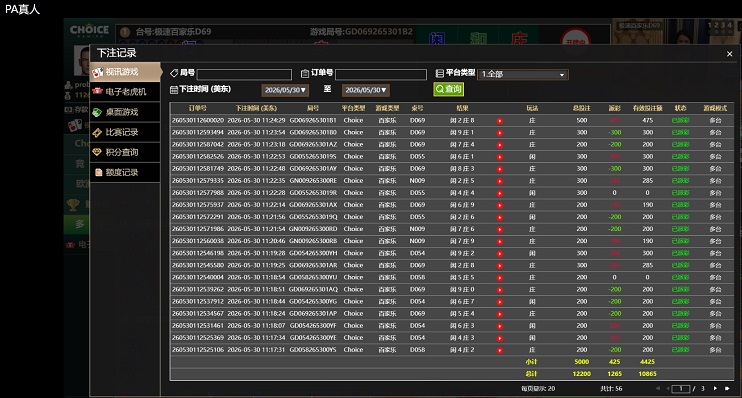Play video replay for order 260530112579335
This screenshot has width=742, height=398.
(x=499, y=181)
